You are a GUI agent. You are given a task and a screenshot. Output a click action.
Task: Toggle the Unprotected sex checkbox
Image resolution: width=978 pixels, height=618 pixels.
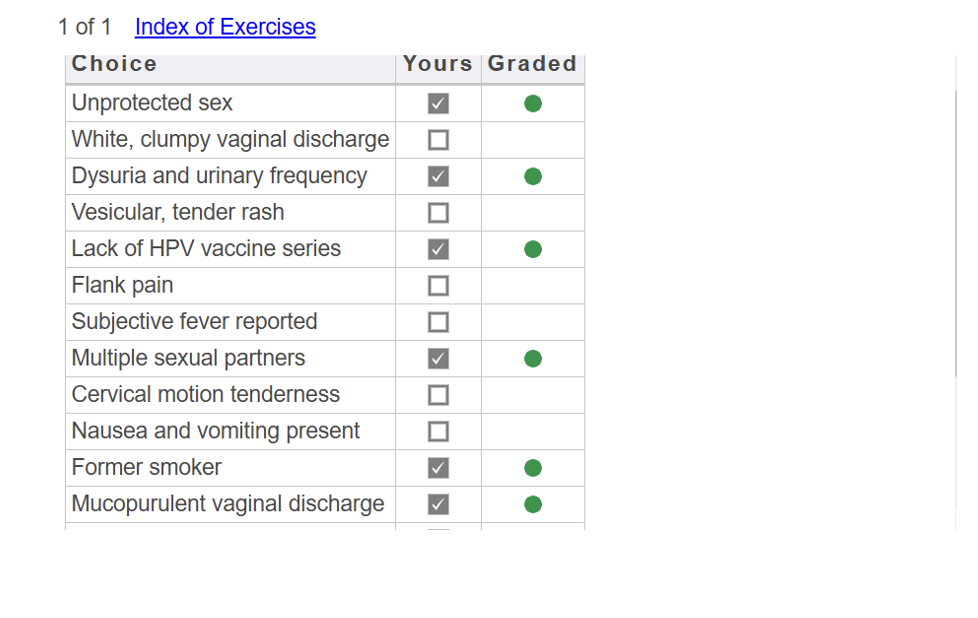(x=438, y=104)
